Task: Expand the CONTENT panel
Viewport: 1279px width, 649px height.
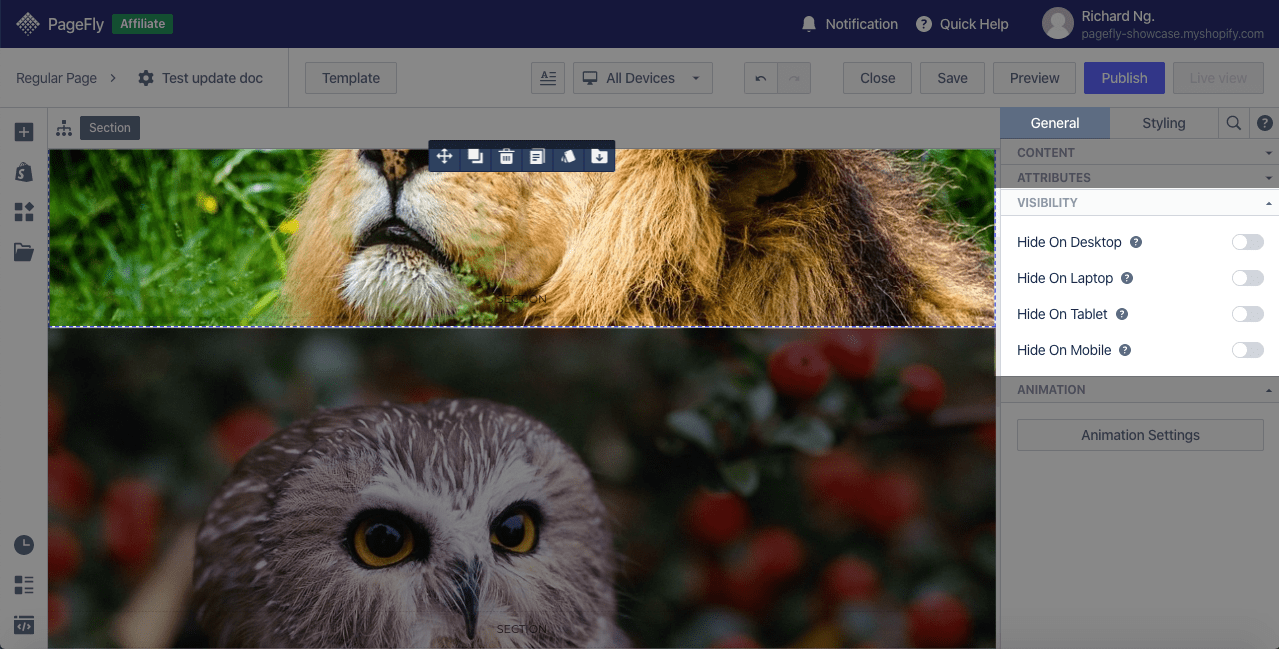Action: pos(1140,153)
